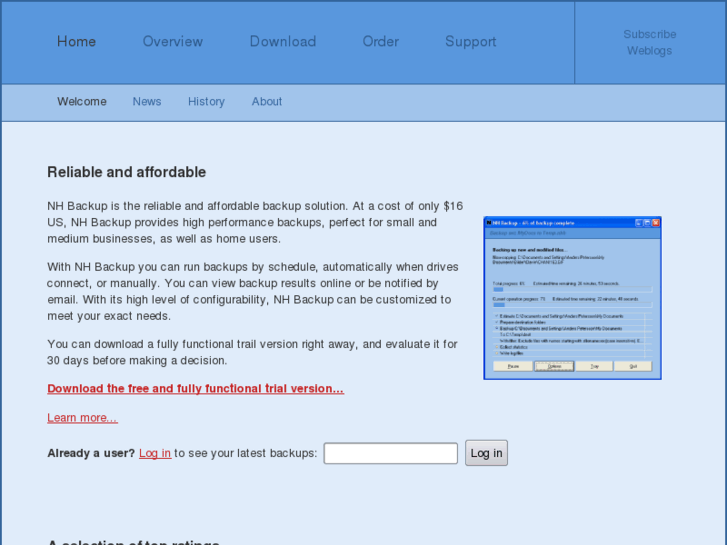This screenshot has width=727, height=545.
Task: Open the NH Backup screenshot thumbnail
Action: coord(572,298)
